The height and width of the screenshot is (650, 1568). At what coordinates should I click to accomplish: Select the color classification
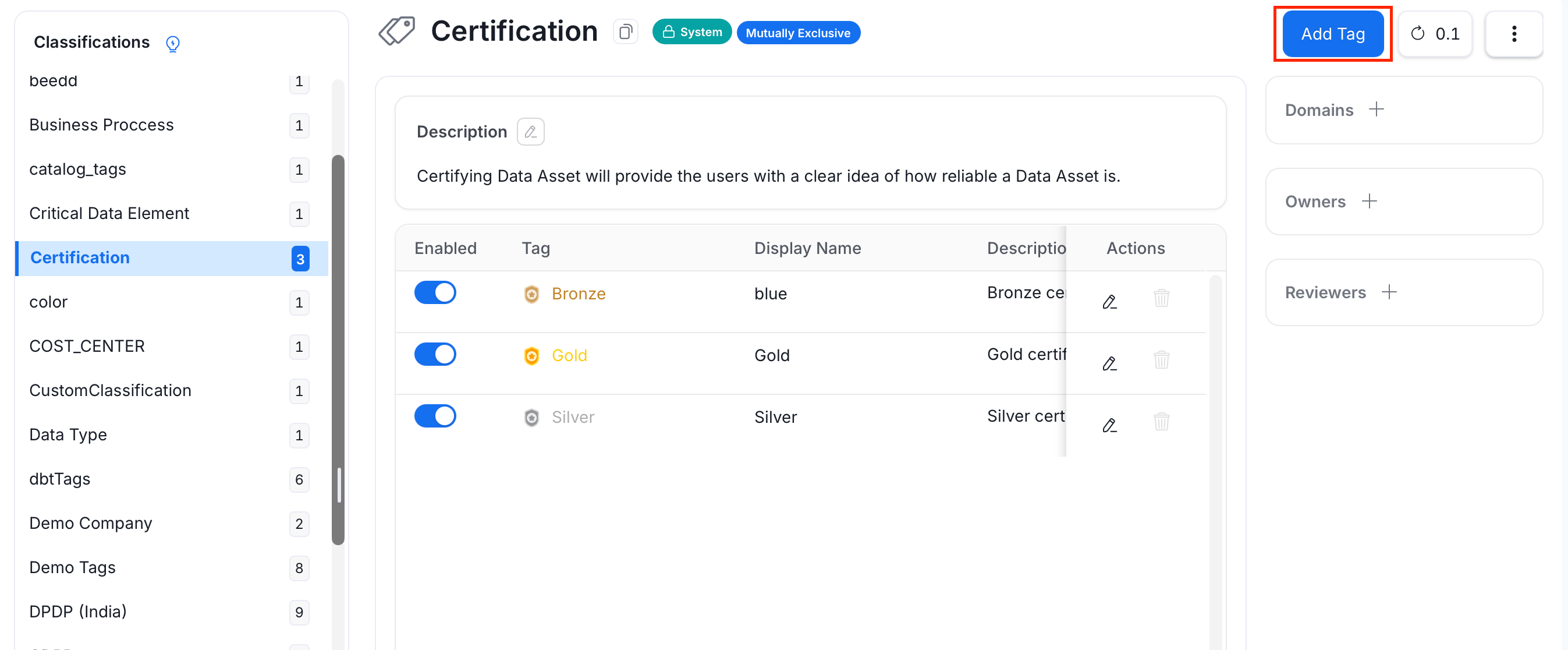[172, 302]
